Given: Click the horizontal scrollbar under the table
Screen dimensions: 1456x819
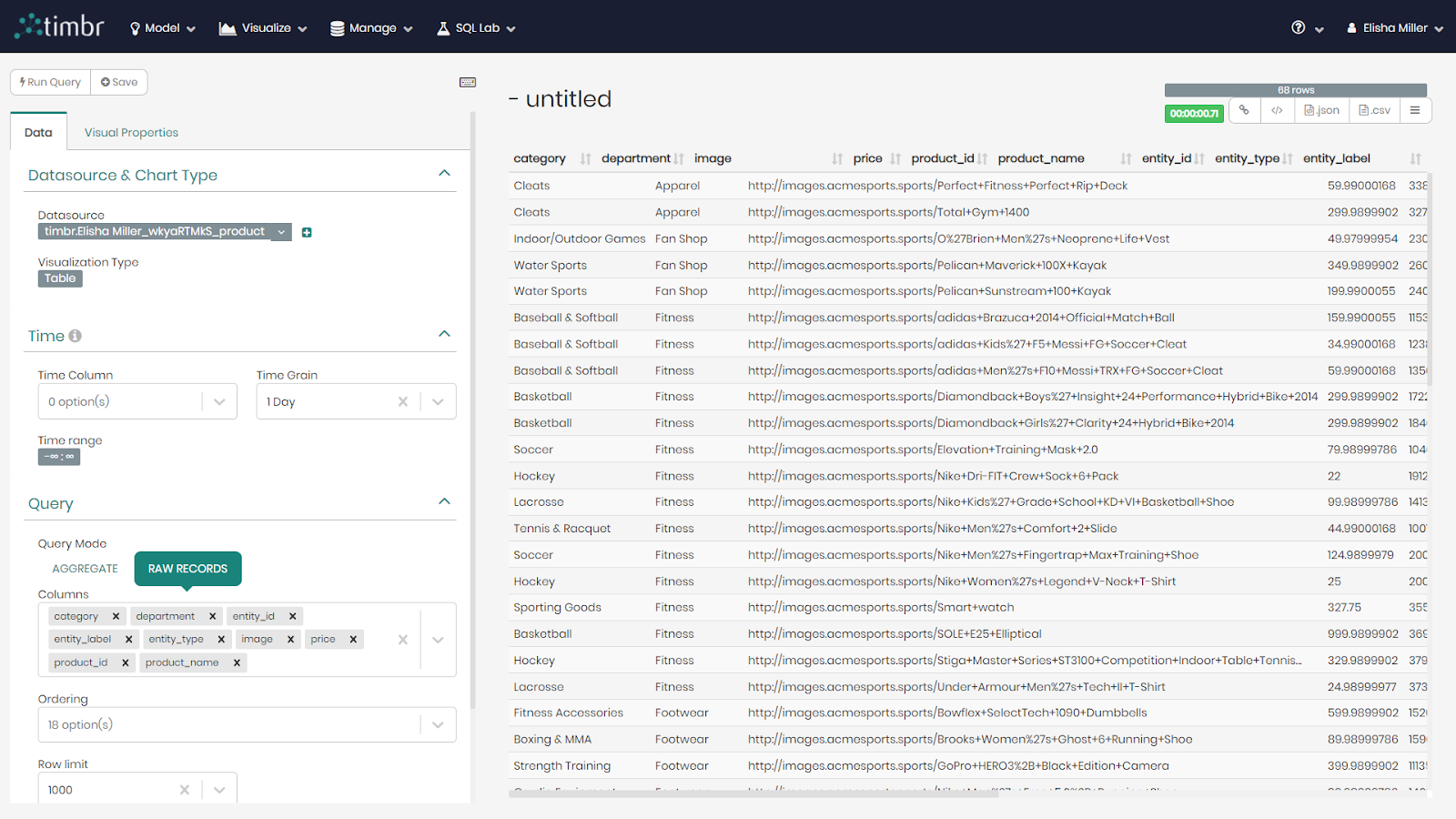Looking at the screenshot, I should click(753, 794).
